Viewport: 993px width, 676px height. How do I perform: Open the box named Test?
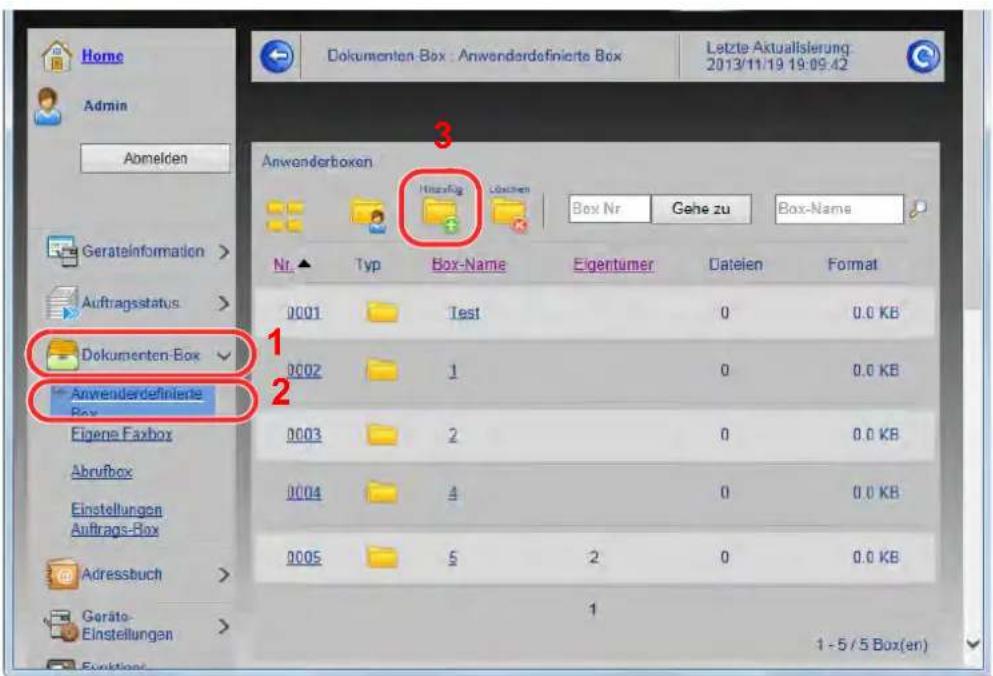tap(464, 312)
